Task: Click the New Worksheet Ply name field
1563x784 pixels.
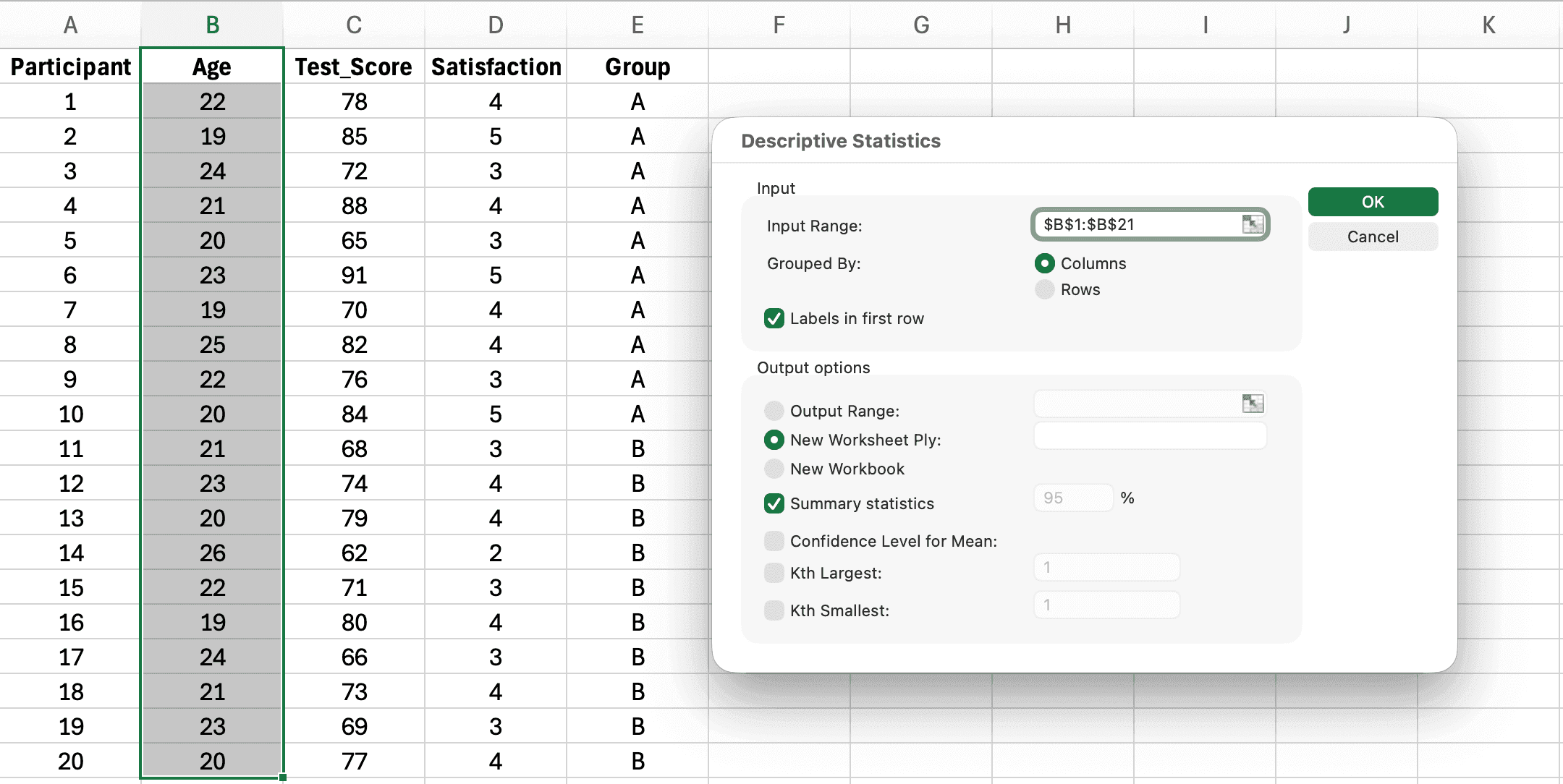Action: click(x=1149, y=436)
